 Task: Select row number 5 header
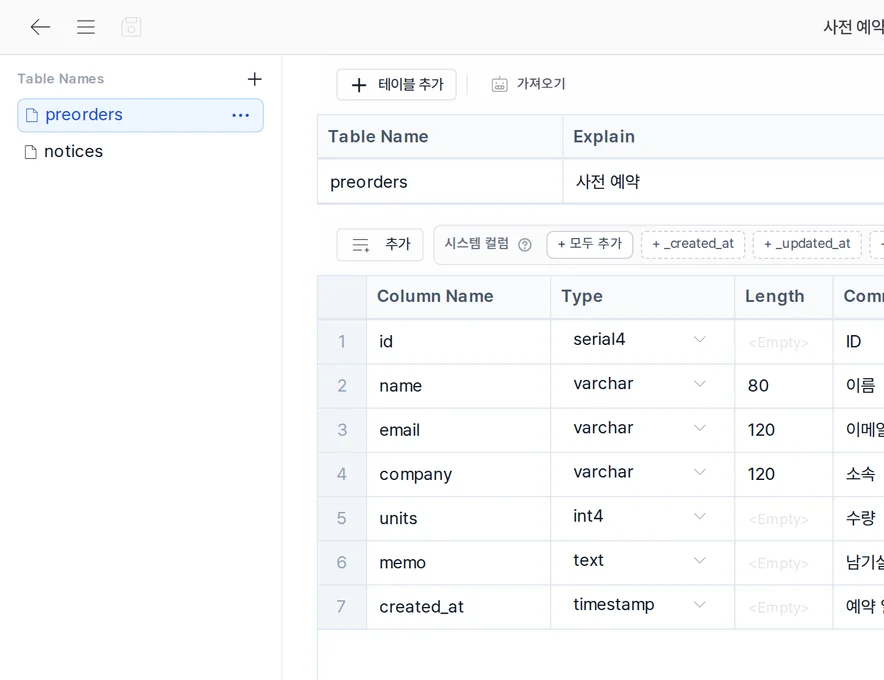(342, 518)
